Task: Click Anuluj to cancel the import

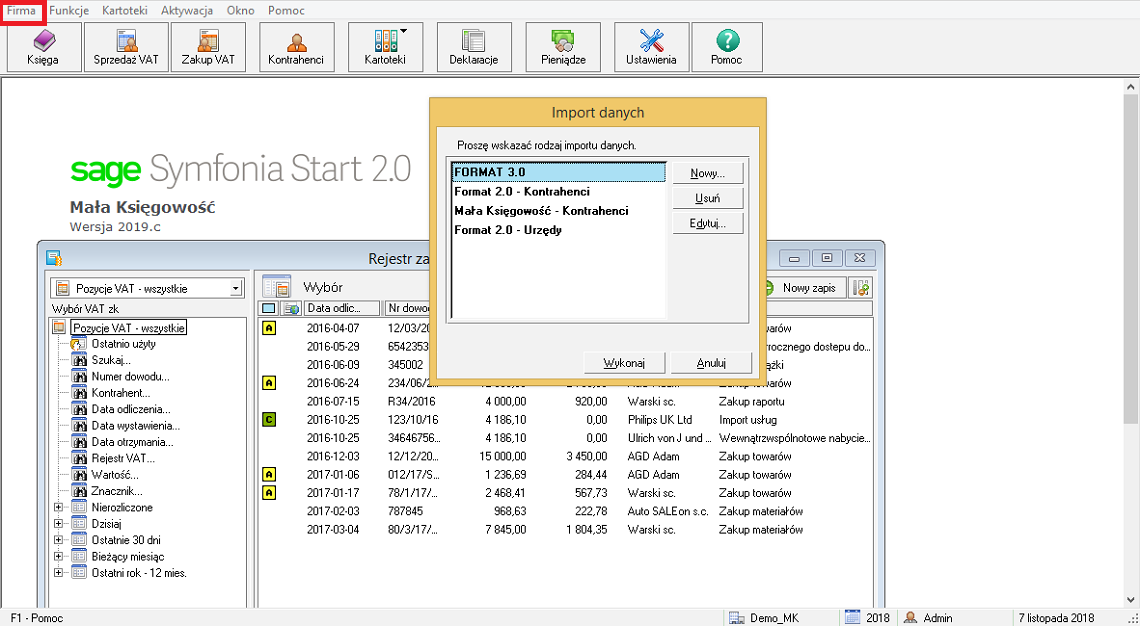Action: point(710,362)
